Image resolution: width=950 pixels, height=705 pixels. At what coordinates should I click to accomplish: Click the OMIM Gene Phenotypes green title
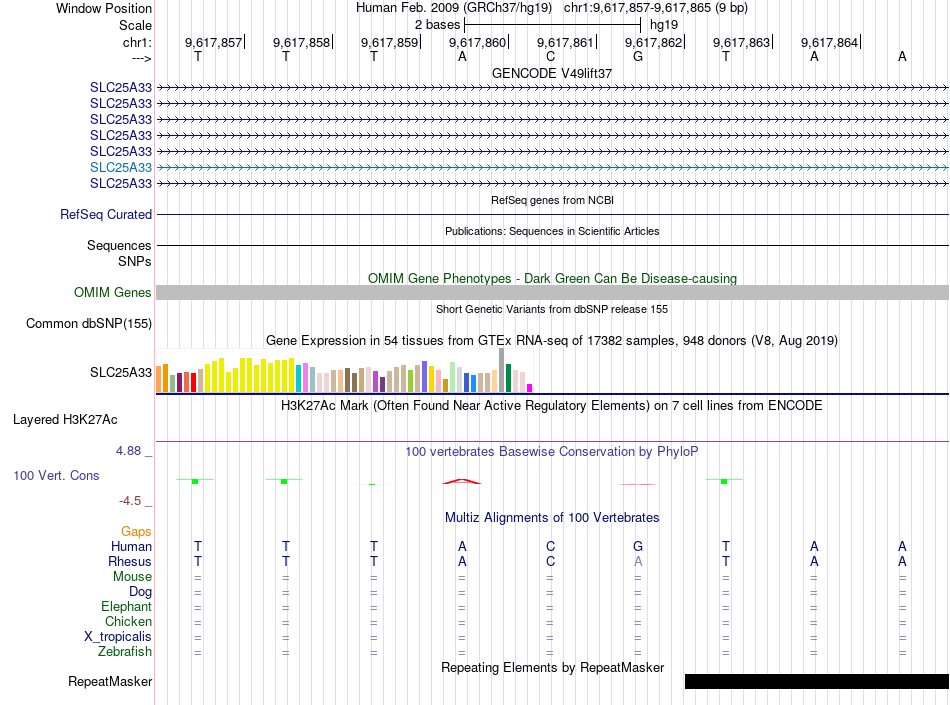point(553,279)
